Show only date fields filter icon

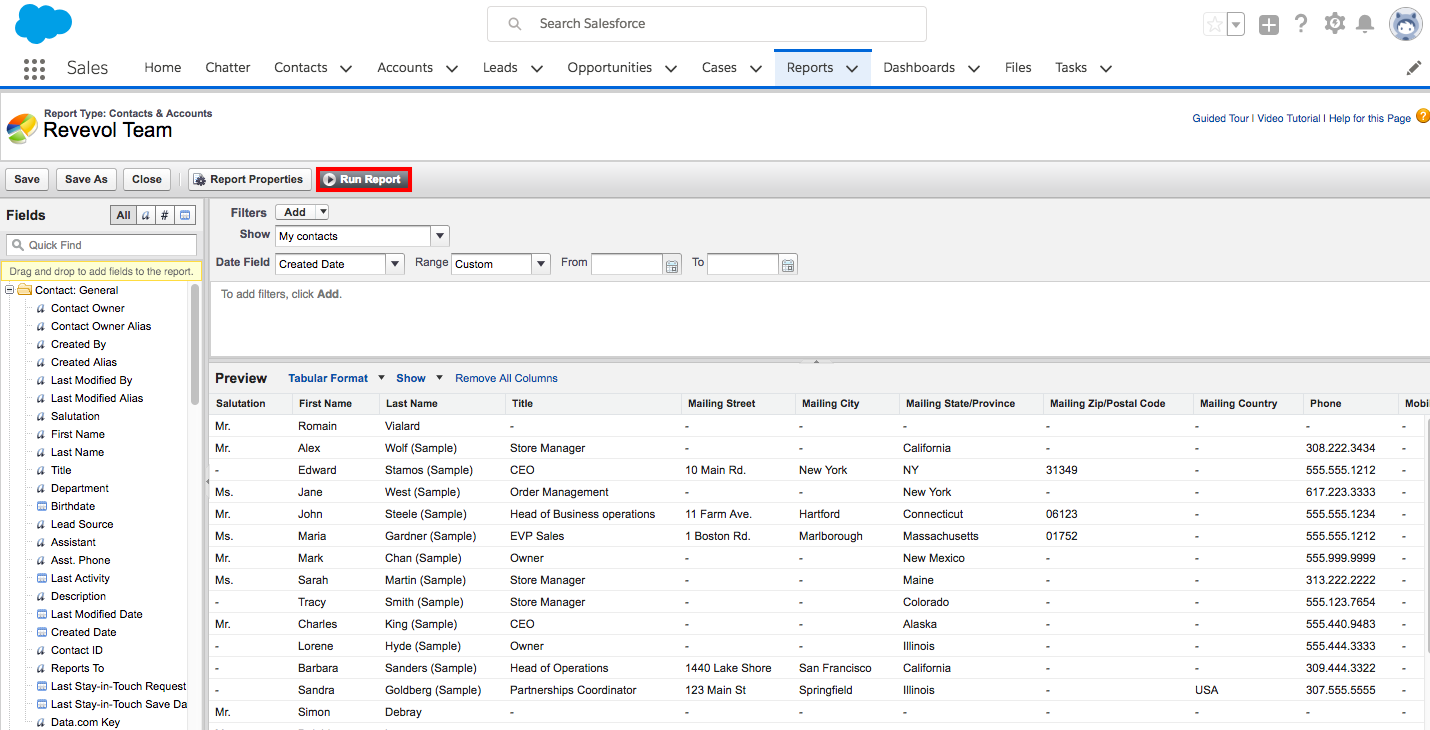(186, 215)
